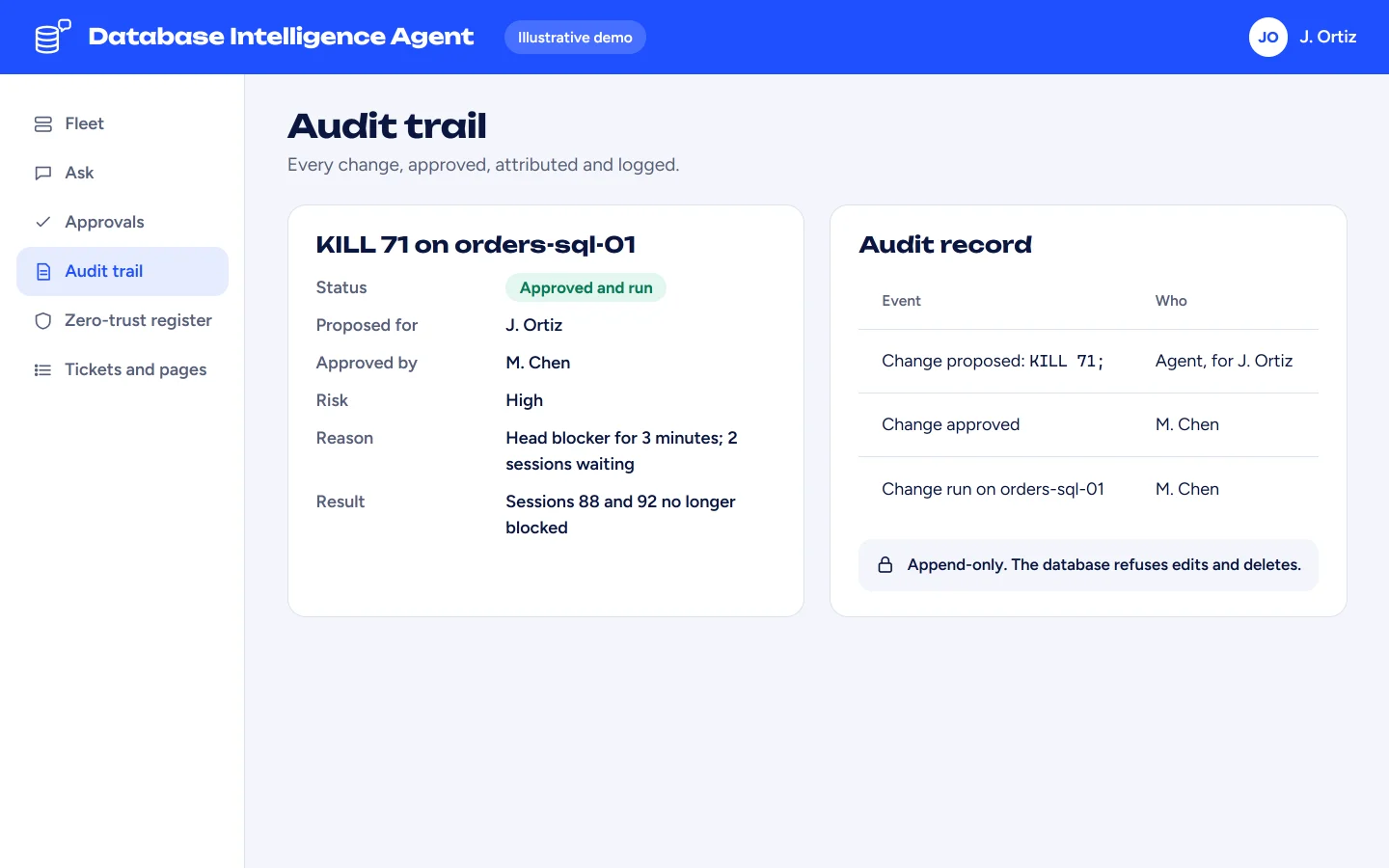The width and height of the screenshot is (1389, 868).
Task: Click the Tickets and pages list icon
Action: click(43, 370)
